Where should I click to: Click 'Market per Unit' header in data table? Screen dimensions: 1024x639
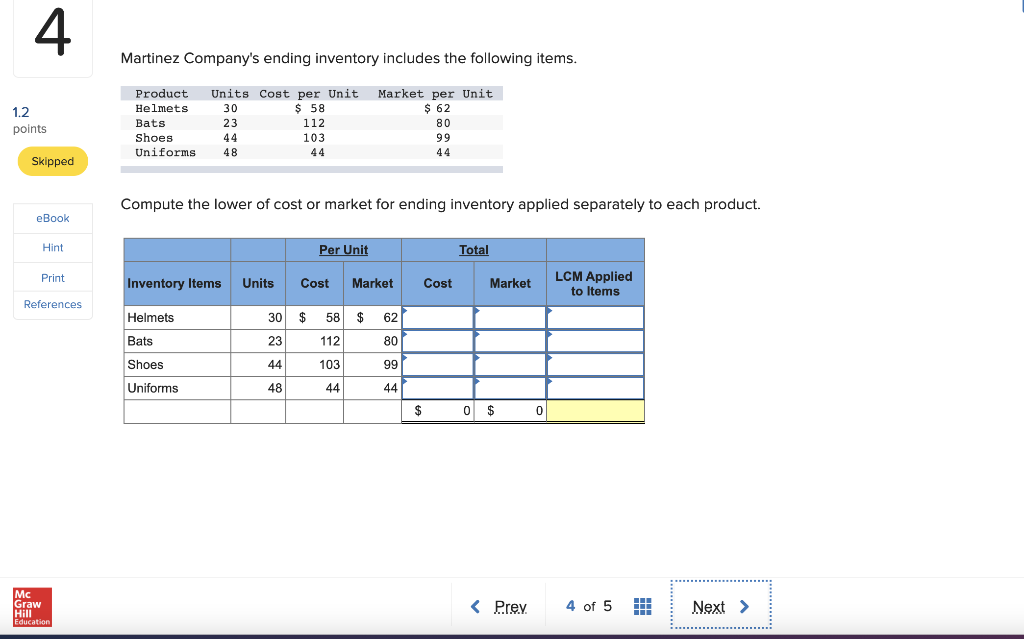(436, 93)
